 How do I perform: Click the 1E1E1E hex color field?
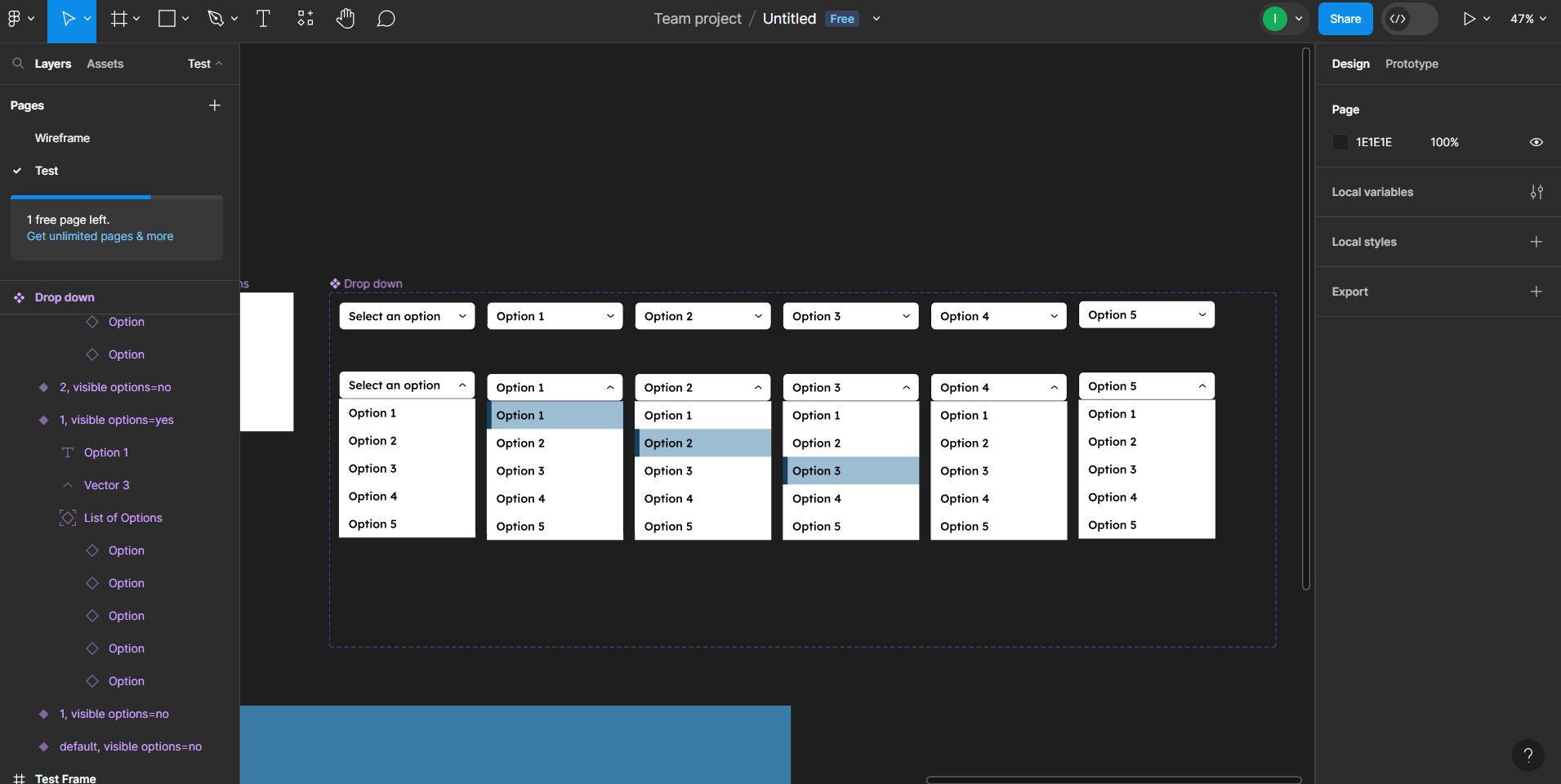pyautogui.click(x=1374, y=142)
